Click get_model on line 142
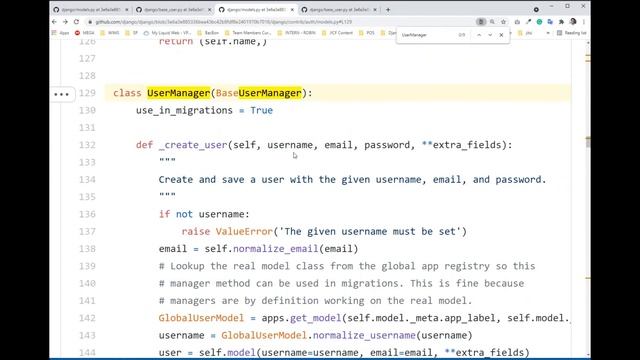640x360 pixels. pos(316,318)
